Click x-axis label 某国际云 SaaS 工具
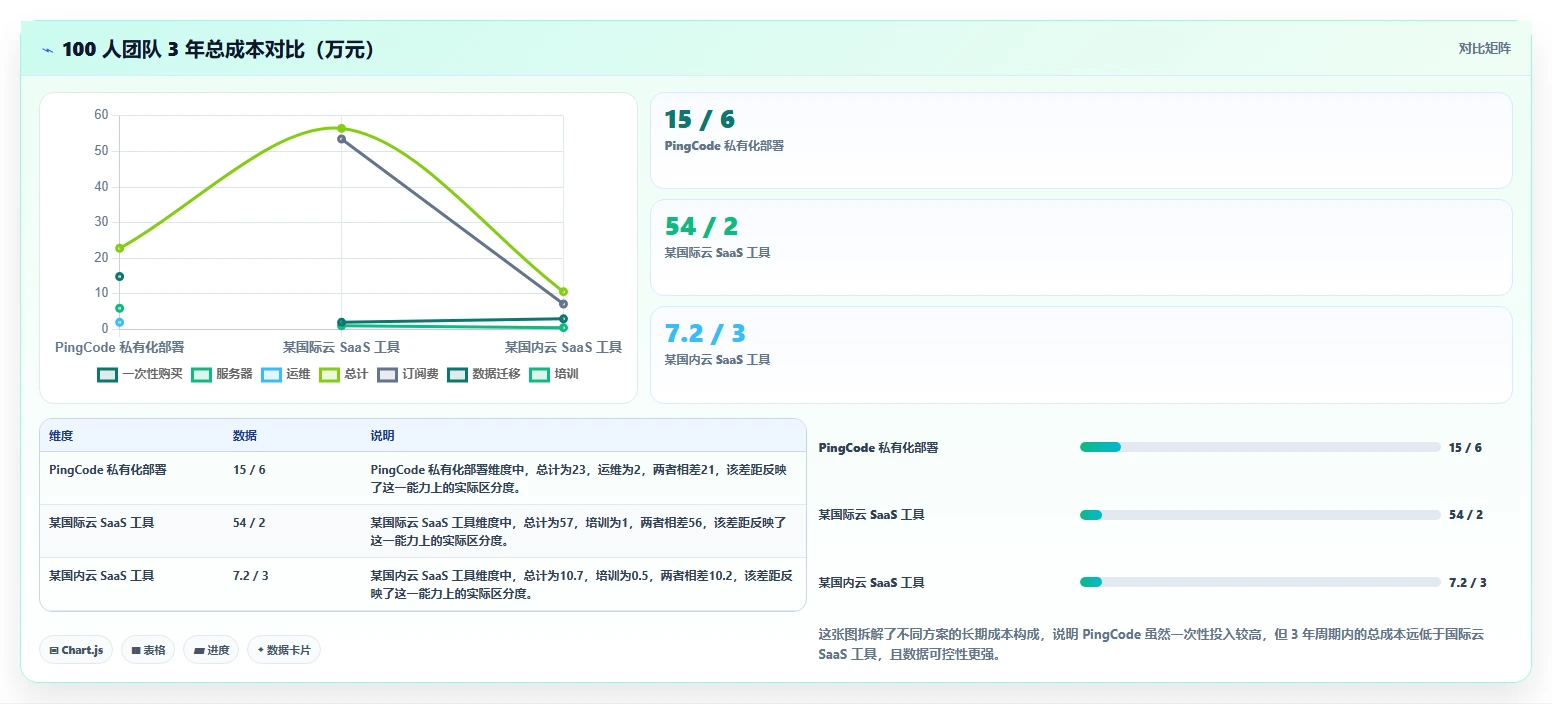The width and height of the screenshot is (1552, 704). click(x=341, y=347)
